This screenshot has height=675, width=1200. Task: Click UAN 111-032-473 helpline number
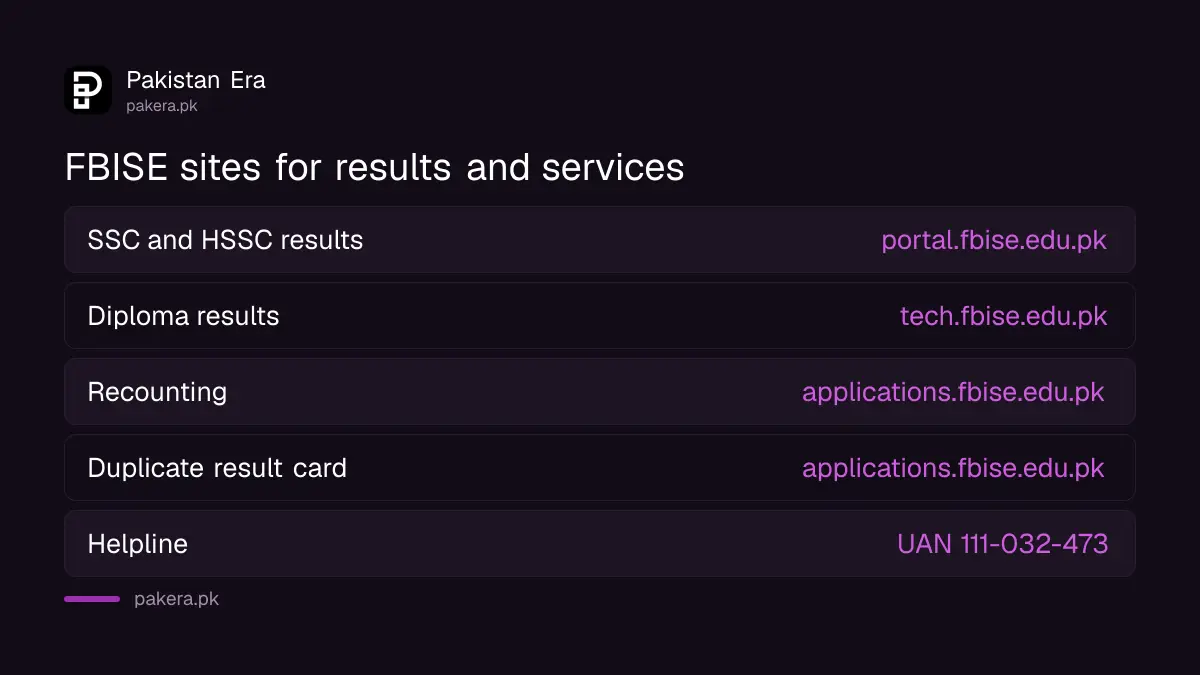point(1003,544)
